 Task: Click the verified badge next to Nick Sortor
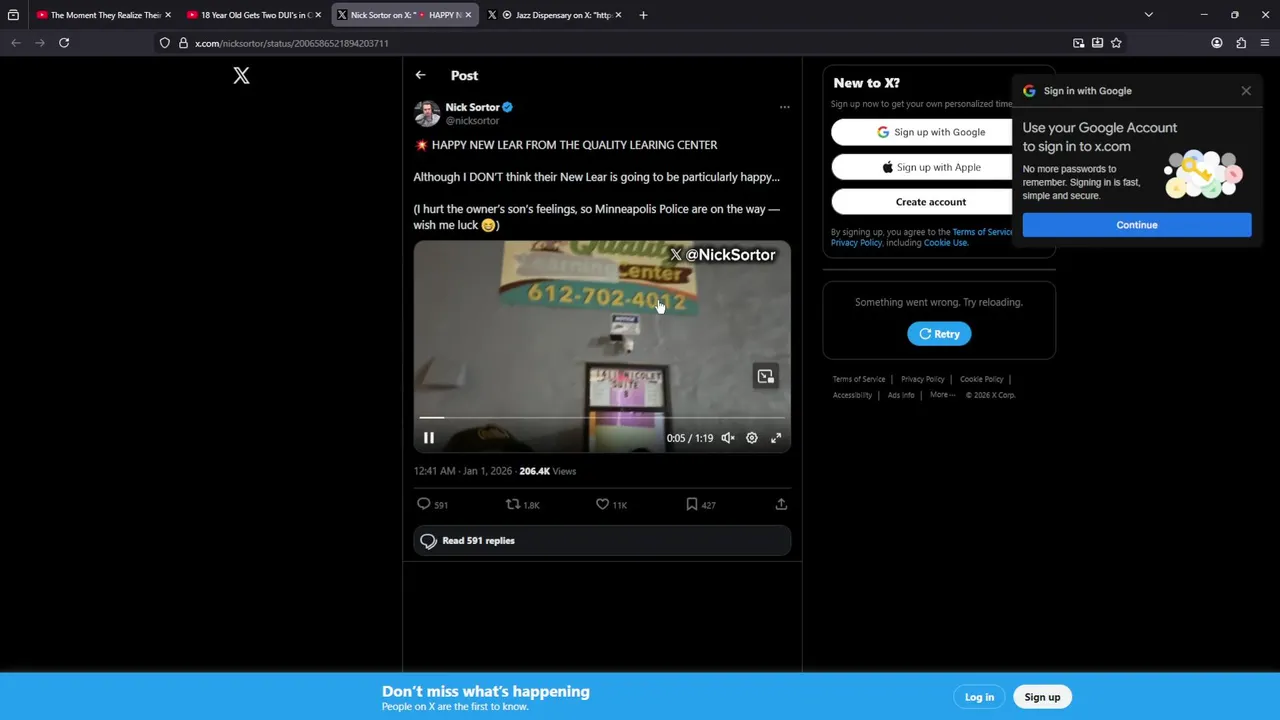point(507,107)
